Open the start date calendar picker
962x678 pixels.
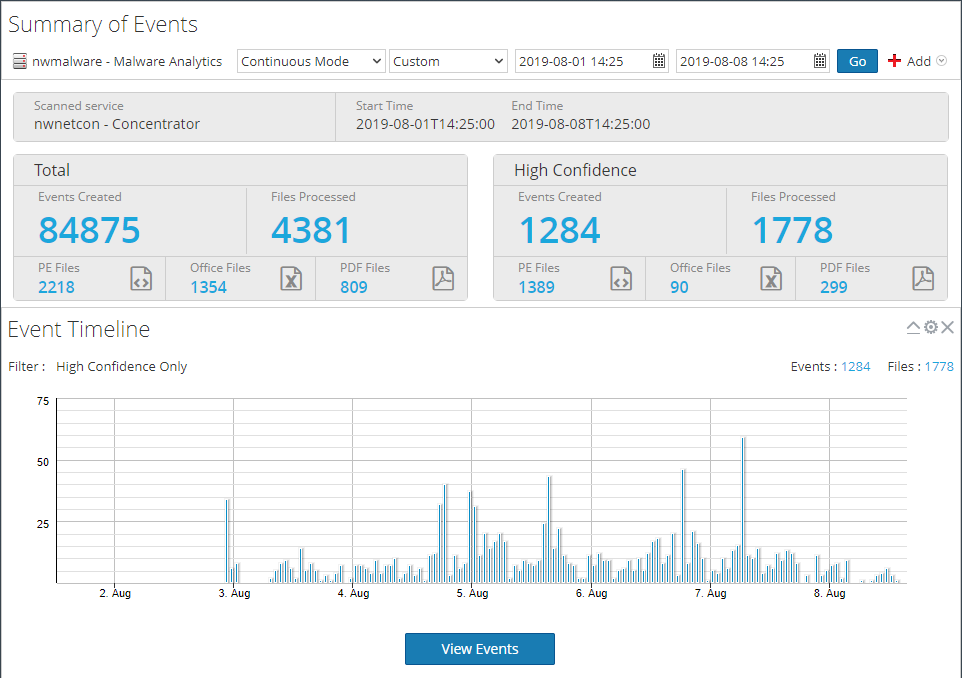click(x=659, y=61)
